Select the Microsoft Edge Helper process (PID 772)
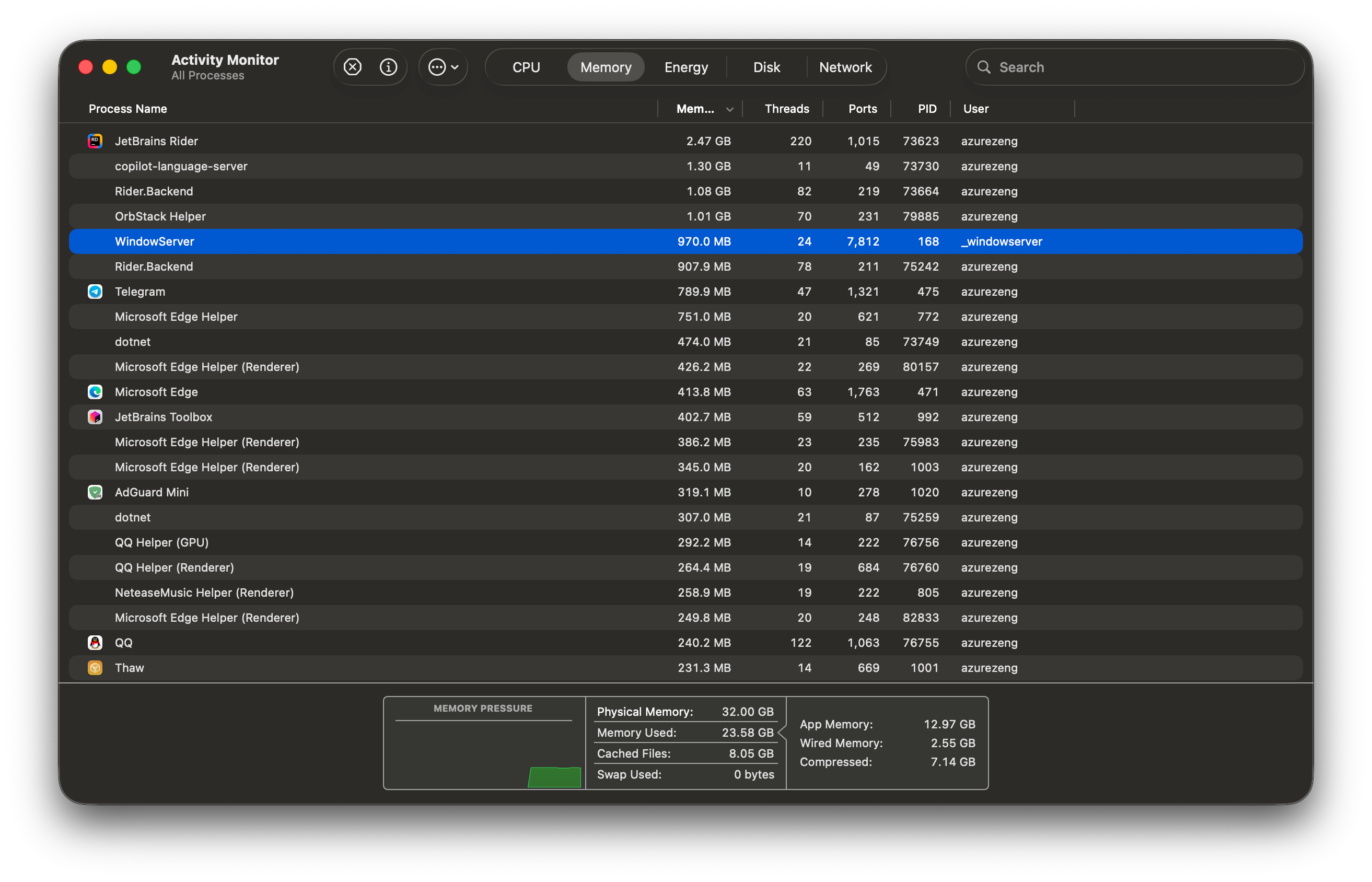Viewport: 1372px width, 882px height. pyautogui.click(x=686, y=317)
